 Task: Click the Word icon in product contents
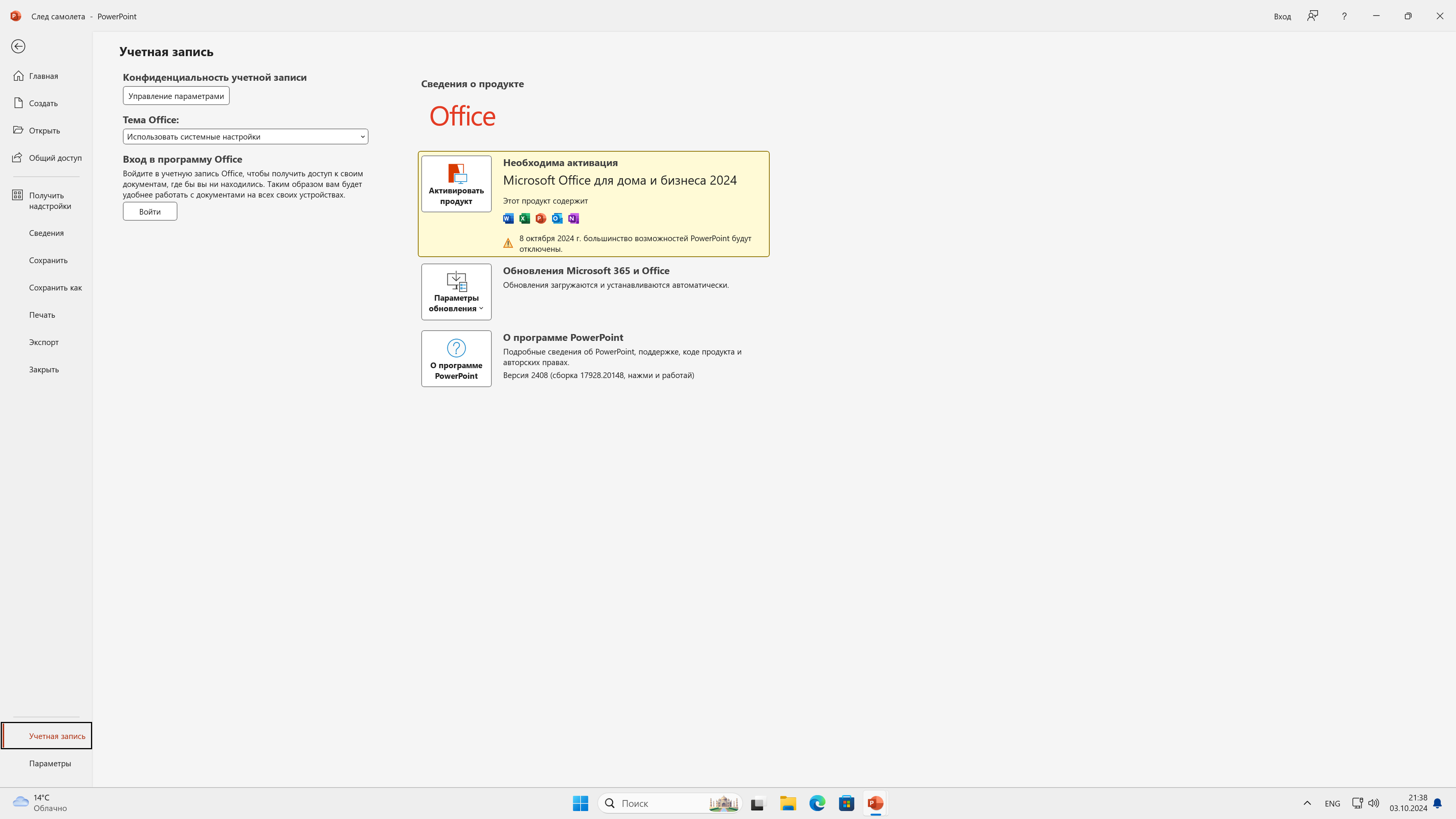click(x=508, y=218)
